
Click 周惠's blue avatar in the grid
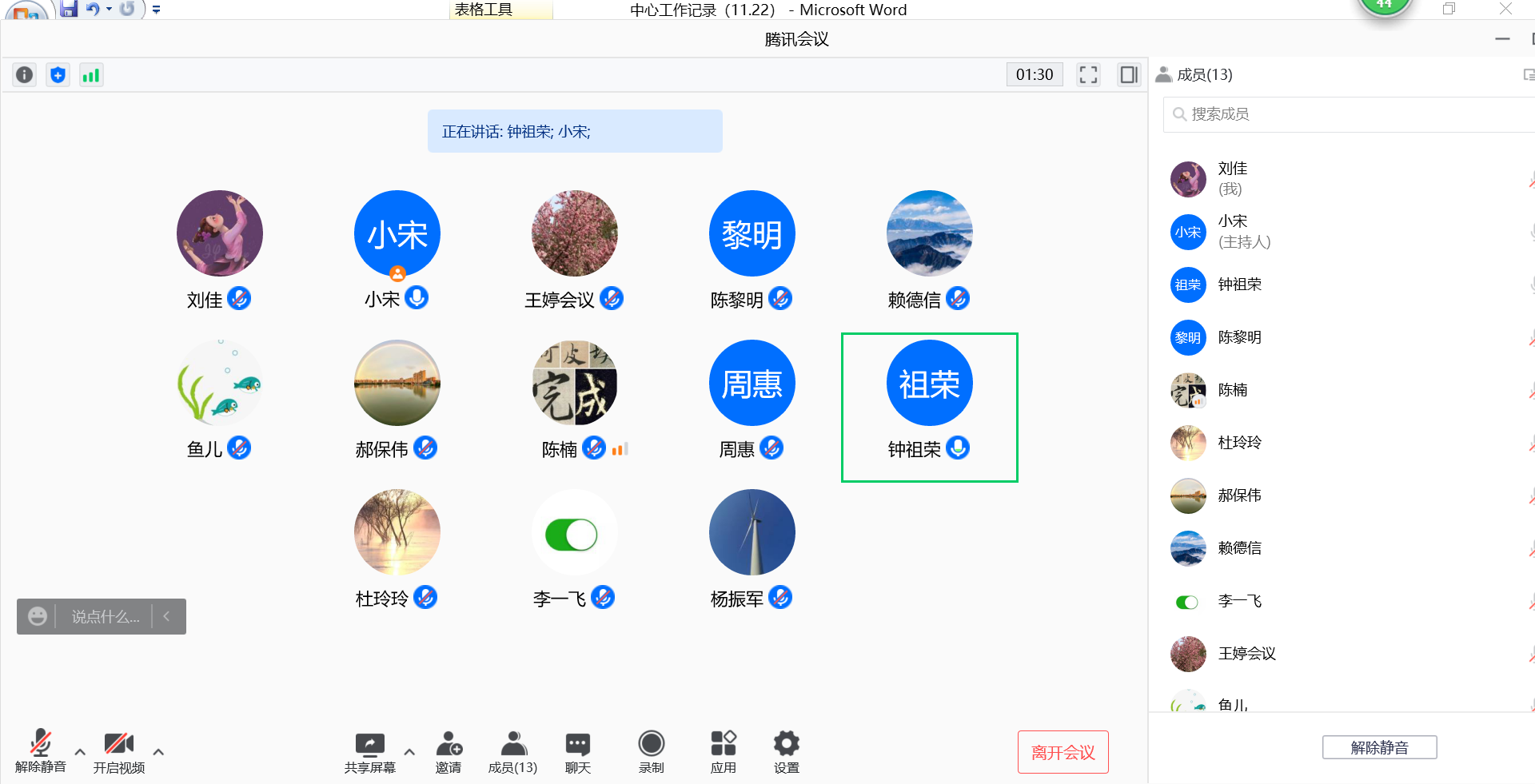pyautogui.click(x=752, y=383)
